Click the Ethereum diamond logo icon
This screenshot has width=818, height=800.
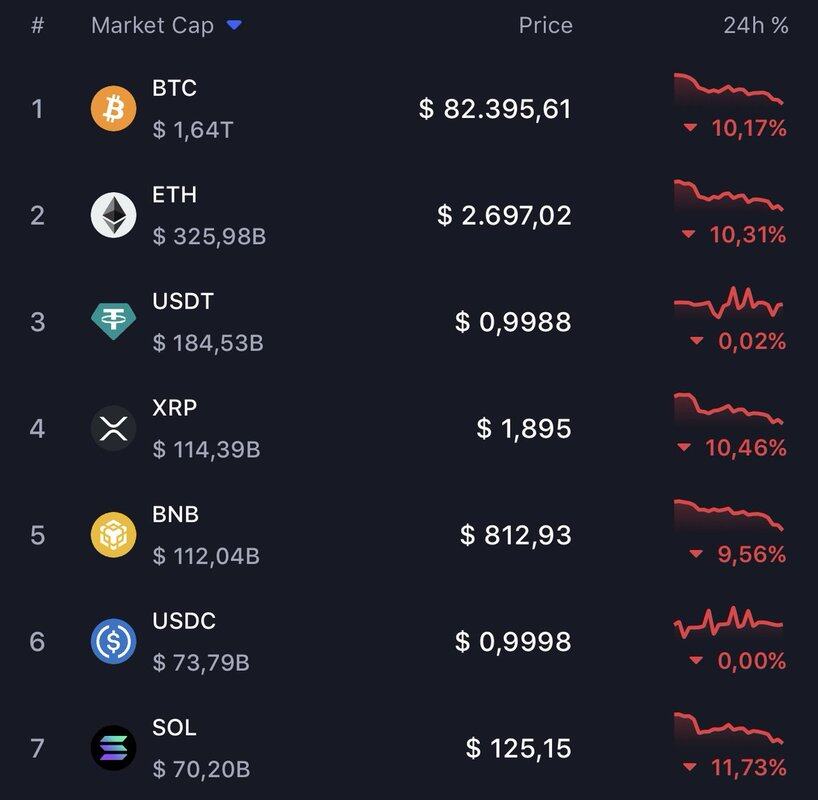114,215
